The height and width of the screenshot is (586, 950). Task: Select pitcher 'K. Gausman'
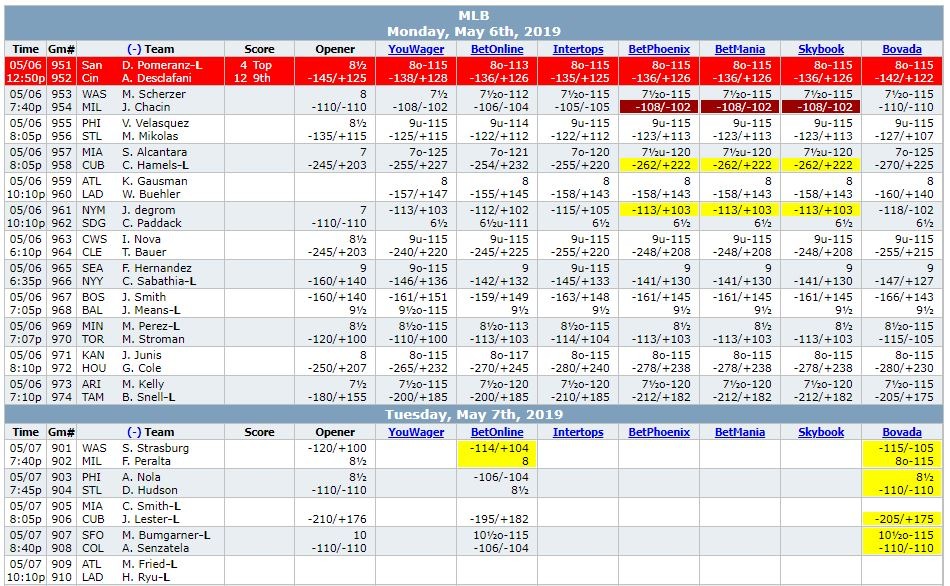point(154,181)
